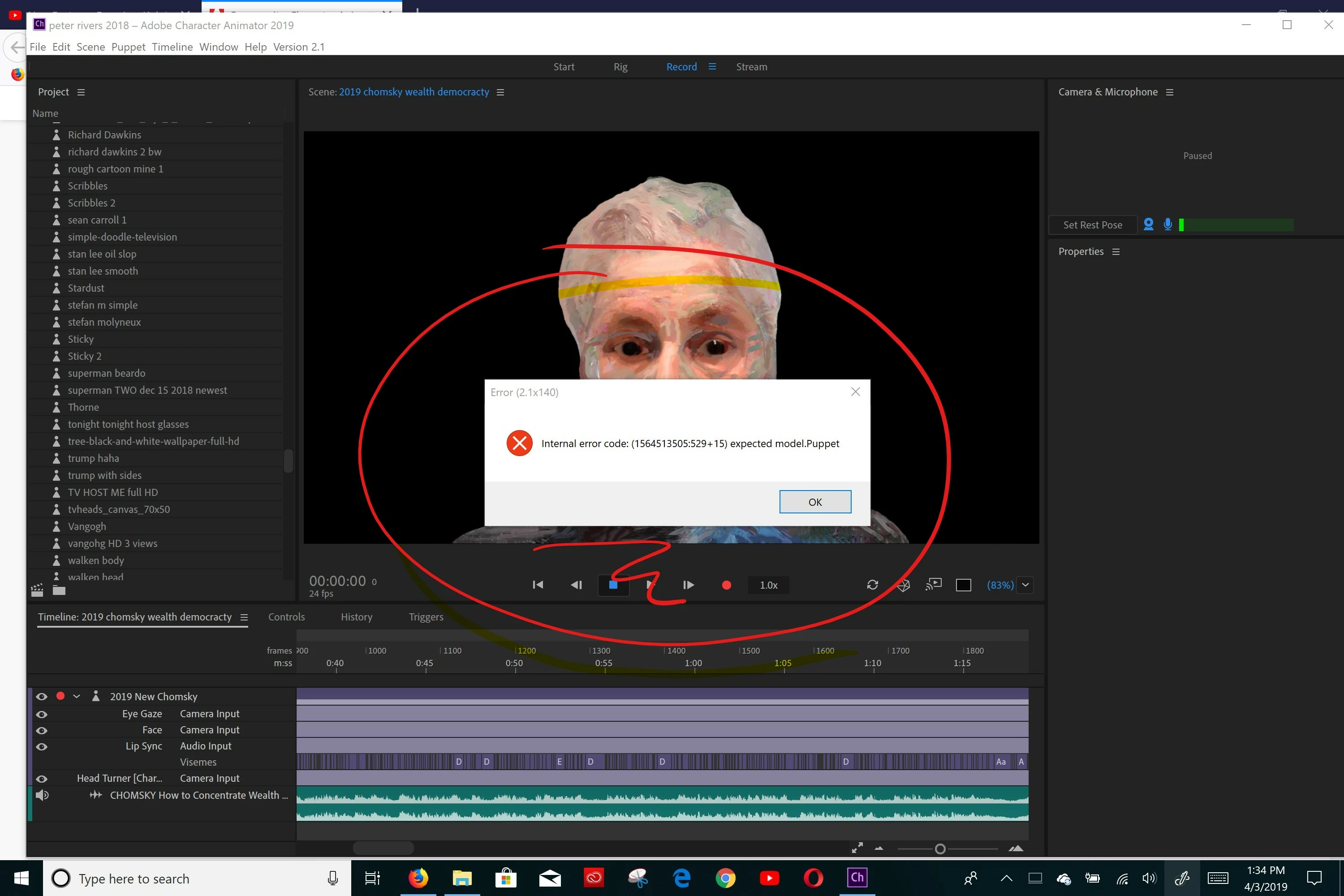Toggle Lip Sync eye visibility

(x=42, y=746)
